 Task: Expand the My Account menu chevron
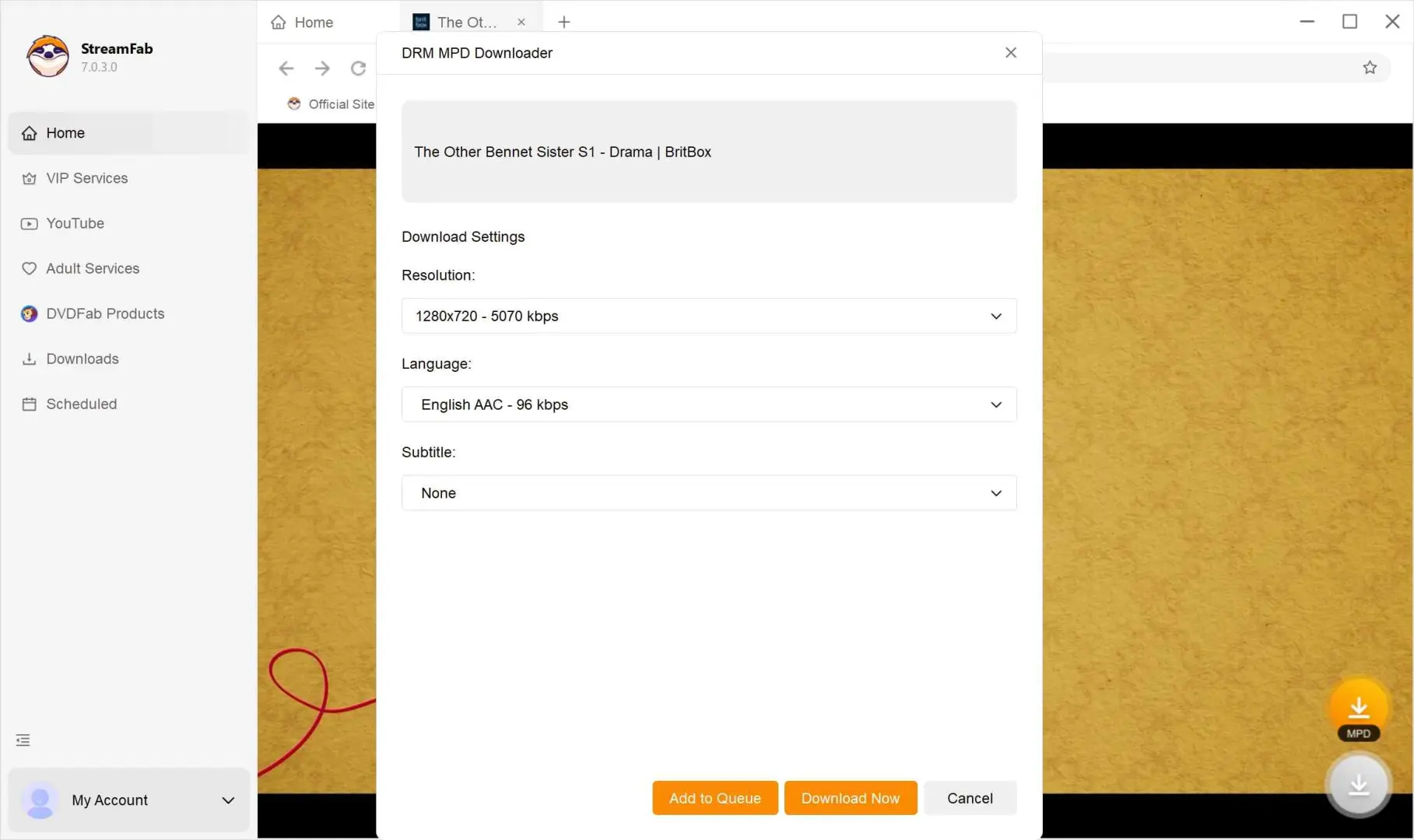tap(228, 800)
